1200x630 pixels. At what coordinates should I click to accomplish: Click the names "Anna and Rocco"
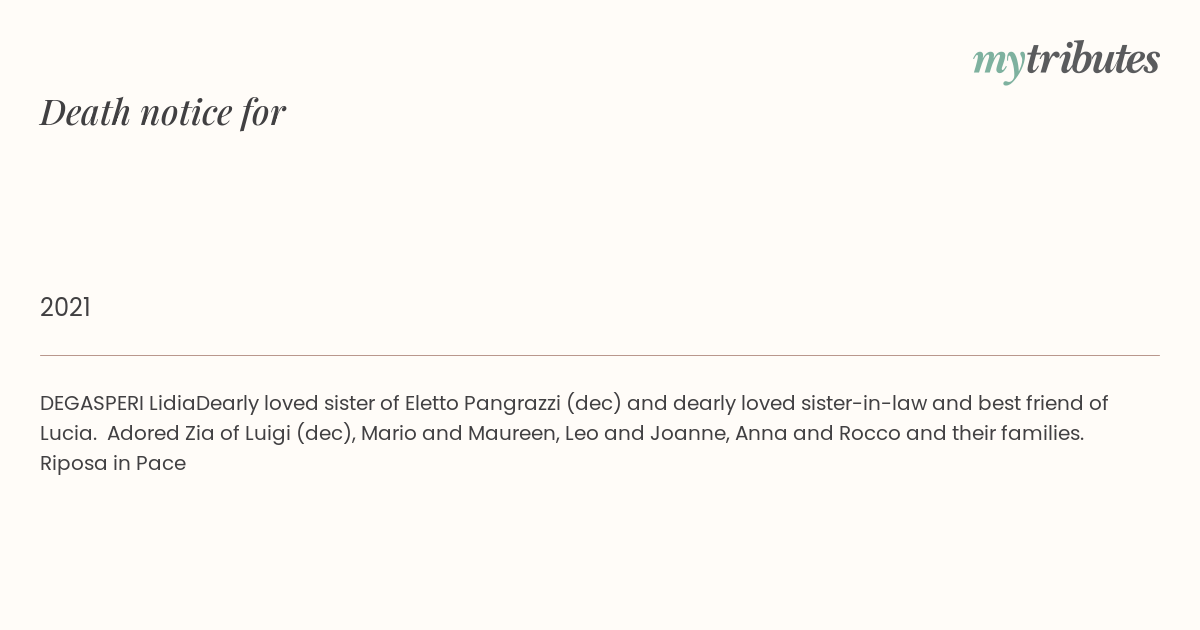click(810, 433)
